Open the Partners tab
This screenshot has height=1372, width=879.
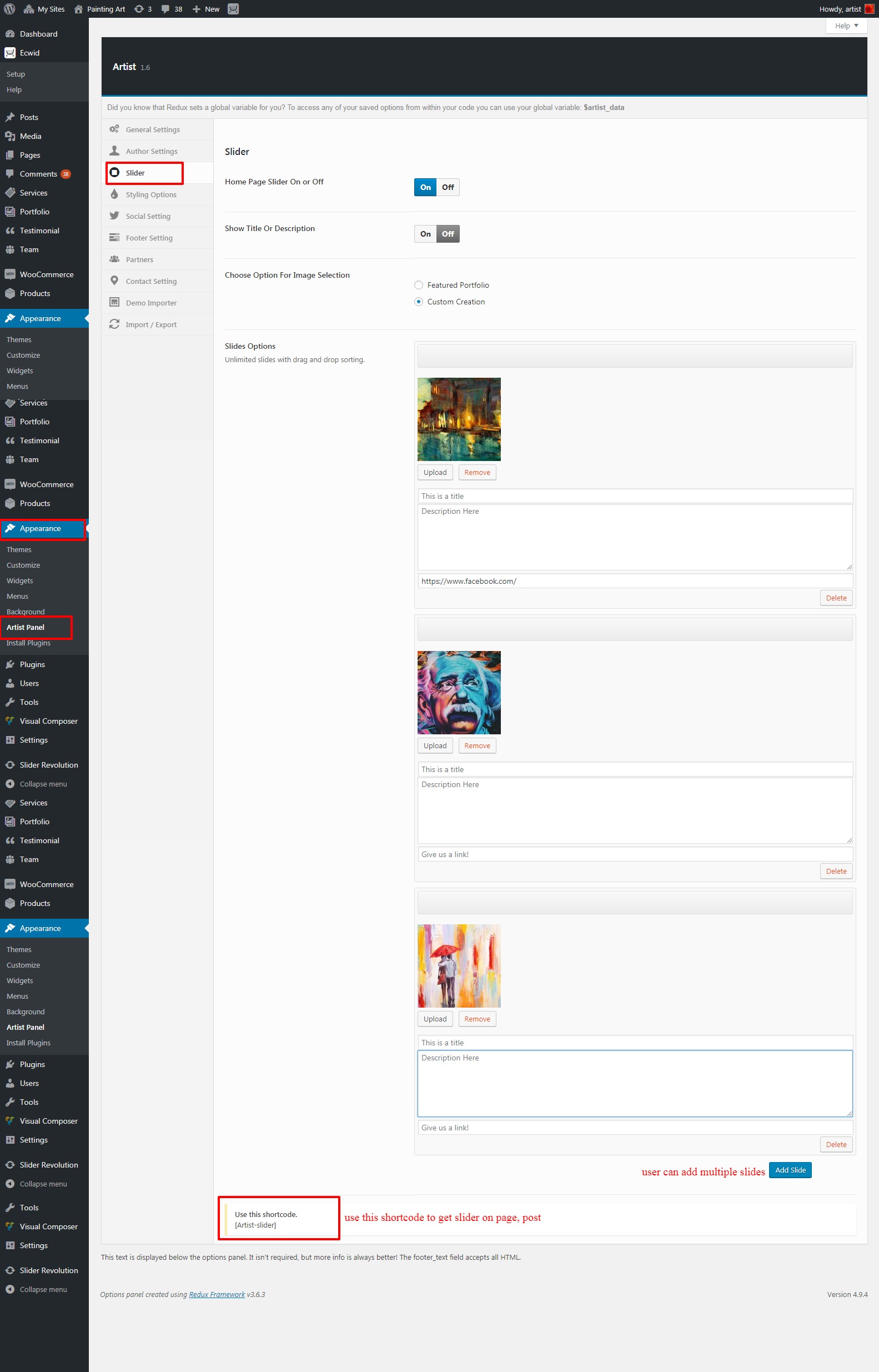point(157,259)
